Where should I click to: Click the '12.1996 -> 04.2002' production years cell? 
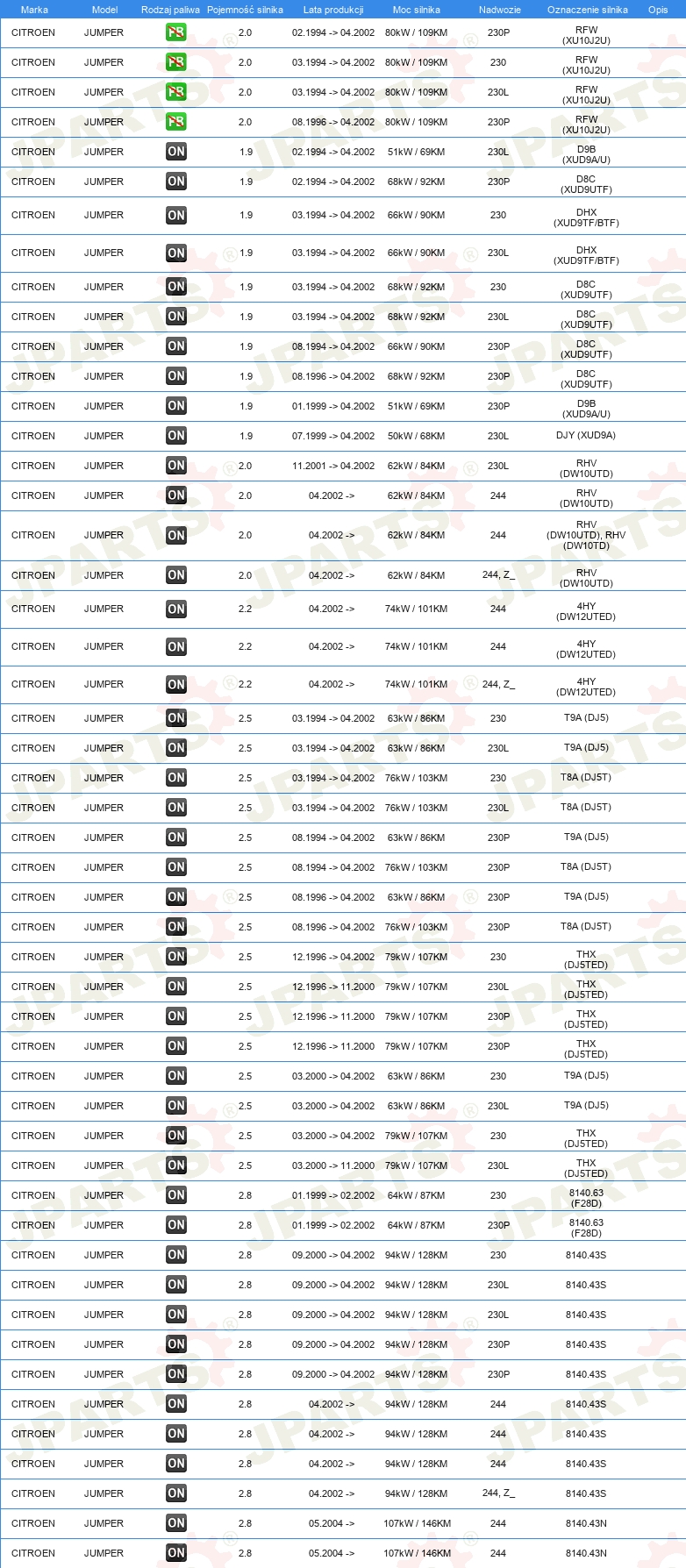(x=333, y=957)
